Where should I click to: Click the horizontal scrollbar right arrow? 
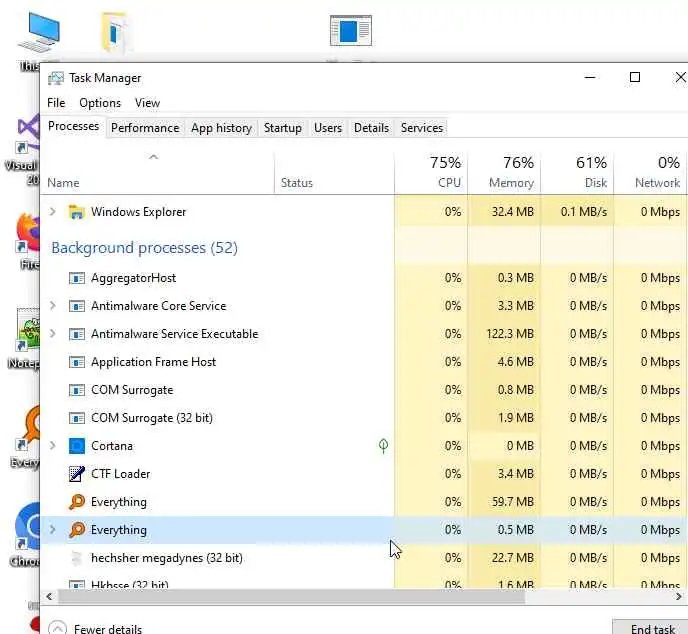(679, 597)
